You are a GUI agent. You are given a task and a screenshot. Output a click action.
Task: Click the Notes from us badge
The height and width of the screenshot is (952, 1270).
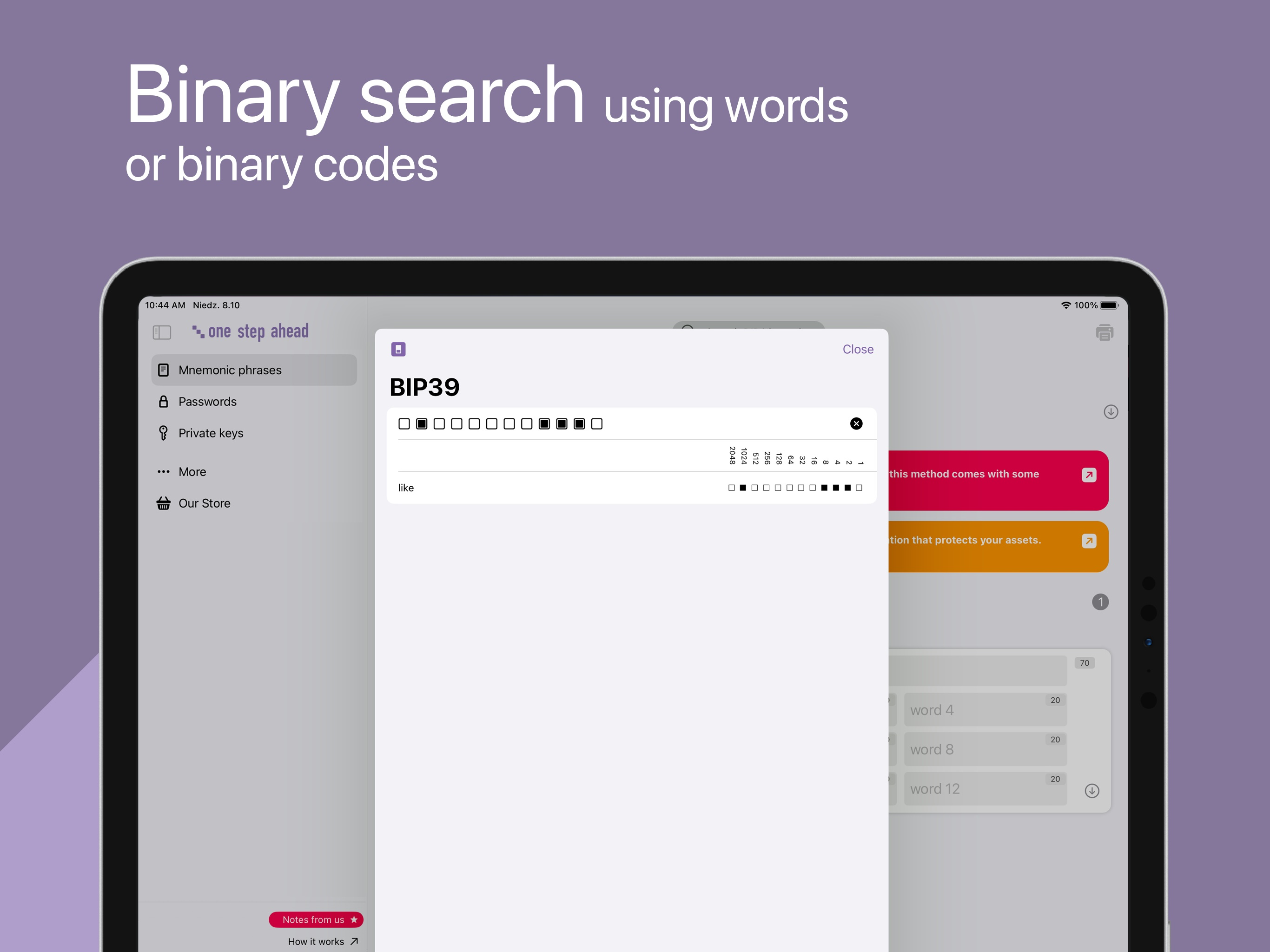pyautogui.click(x=316, y=919)
